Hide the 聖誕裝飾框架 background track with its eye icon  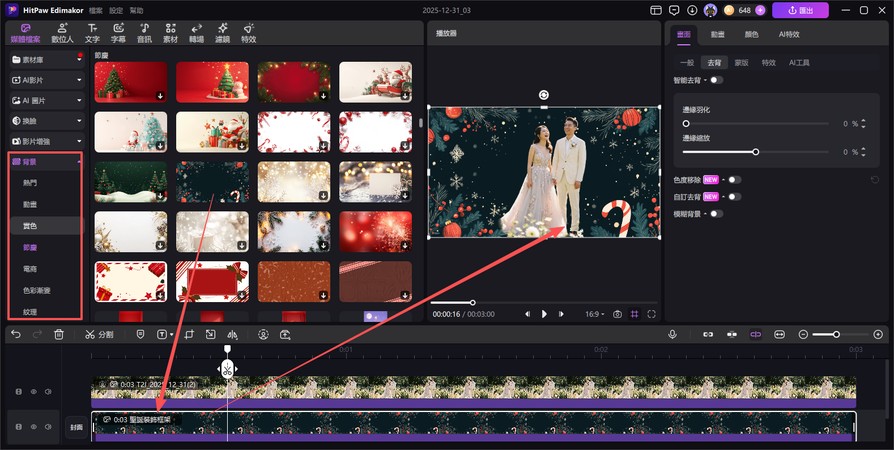tap(34, 427)
